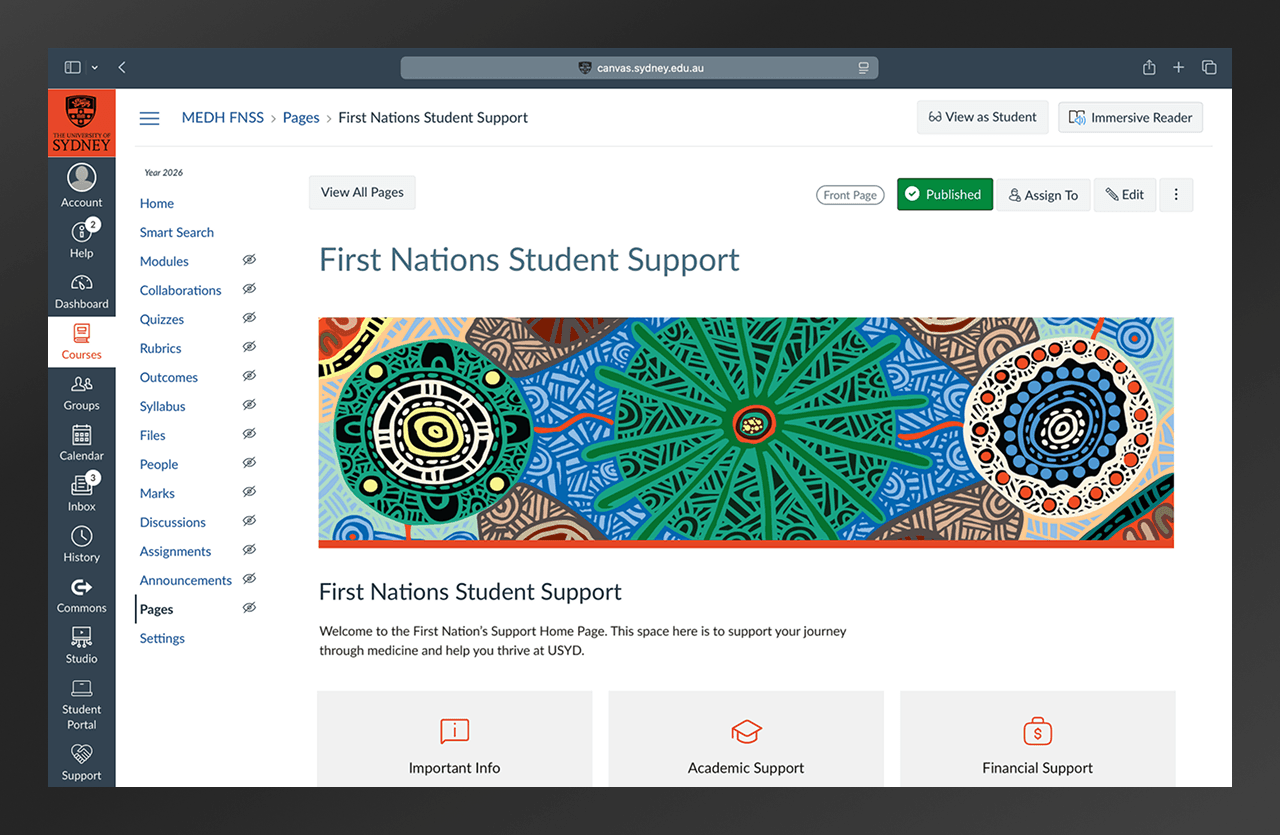Open Home in course navigation
The height and width of the screenshot is (836, 1280).
coord(157,203)
